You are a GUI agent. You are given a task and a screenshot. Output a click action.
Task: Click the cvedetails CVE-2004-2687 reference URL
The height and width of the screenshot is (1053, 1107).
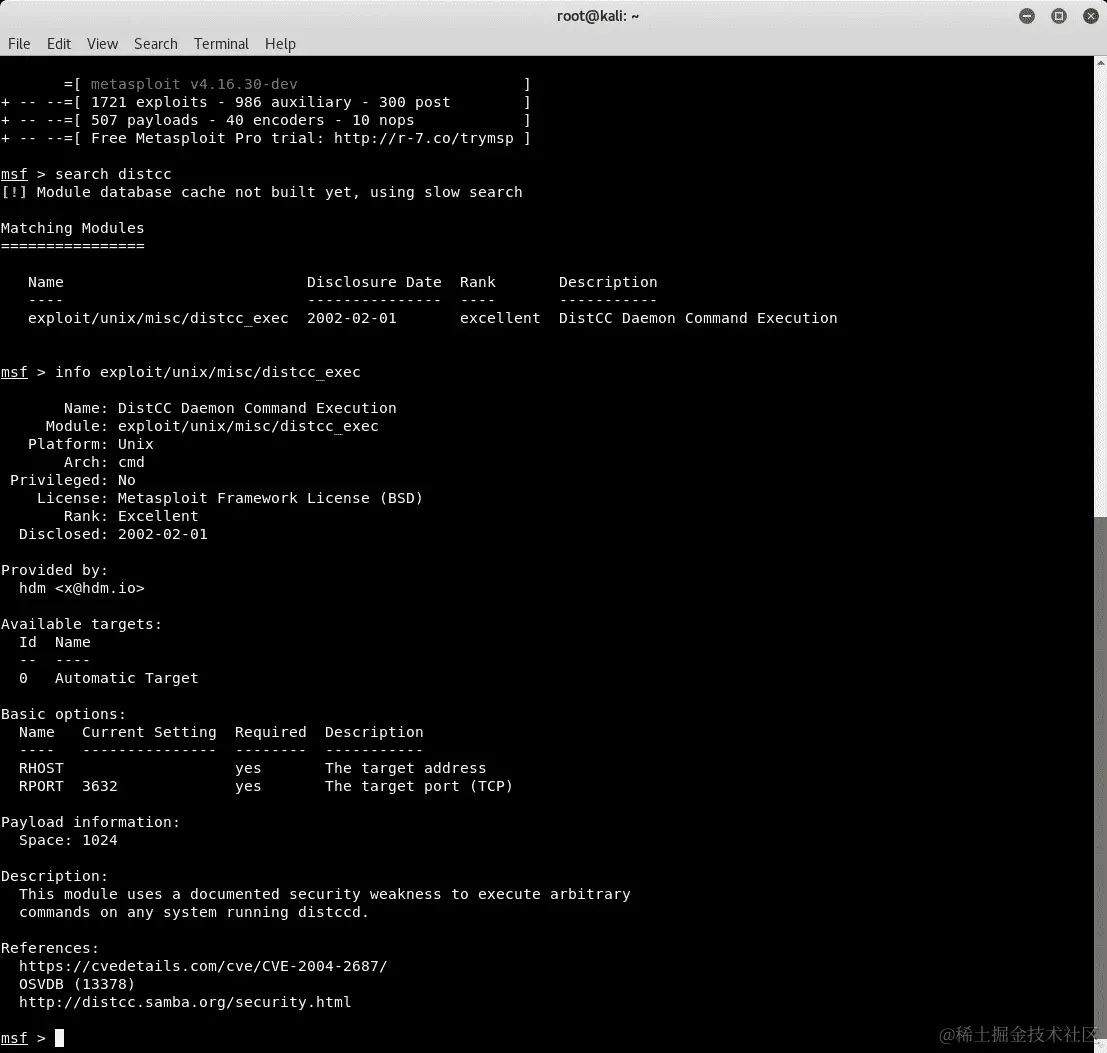point(203,966)
